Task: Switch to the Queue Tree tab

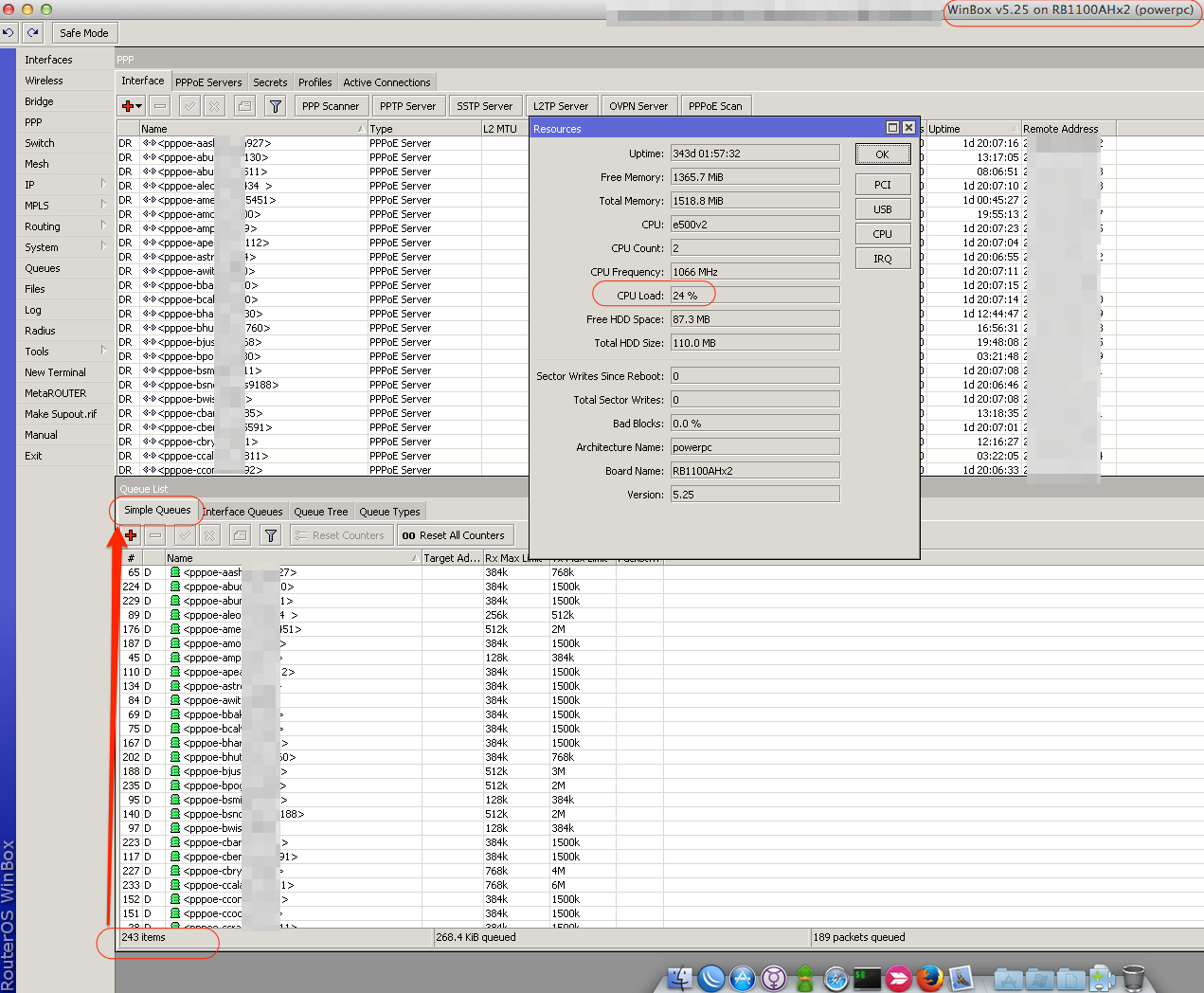Action: click(x=321, y=512)
